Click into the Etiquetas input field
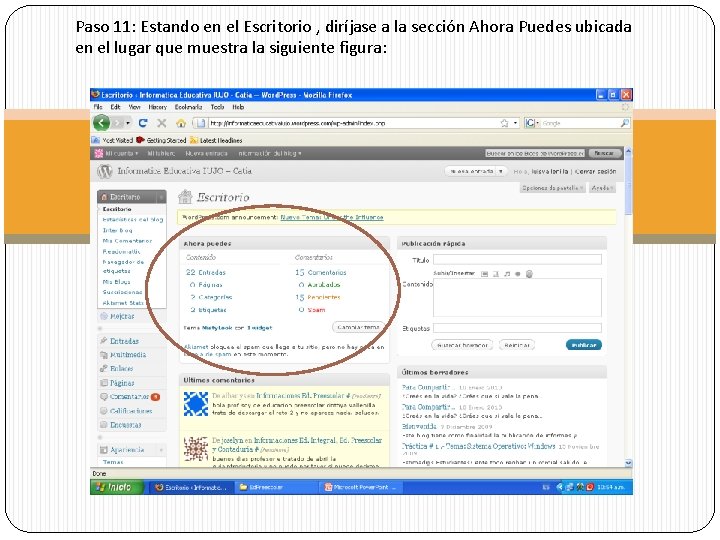This screenshot has width=720, height=540. pyautogui.click(x=517, y=328)
